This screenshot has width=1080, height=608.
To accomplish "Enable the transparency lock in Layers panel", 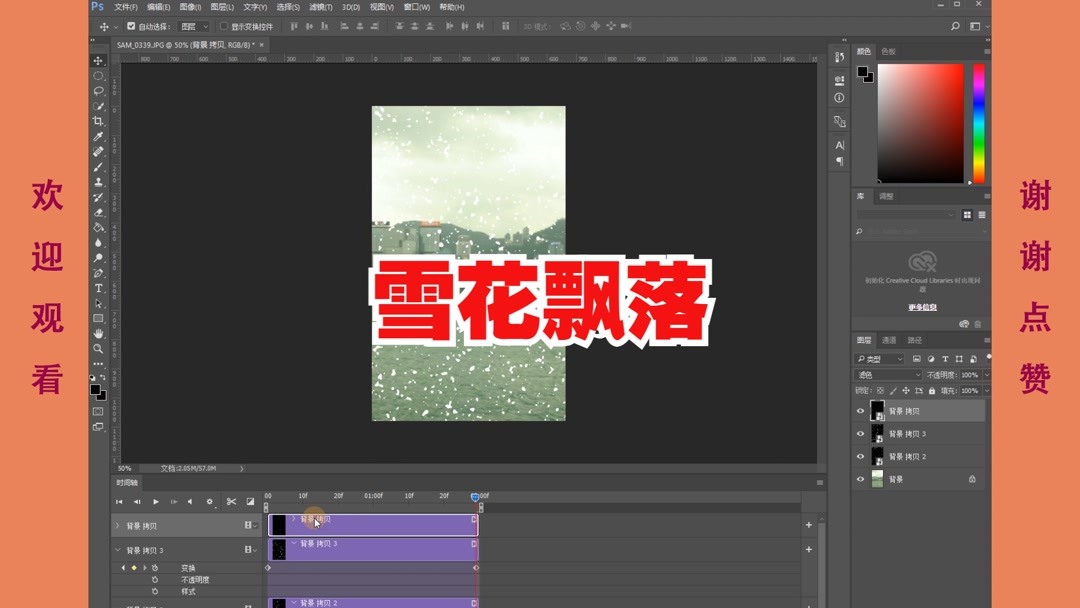I will point(881,390).
